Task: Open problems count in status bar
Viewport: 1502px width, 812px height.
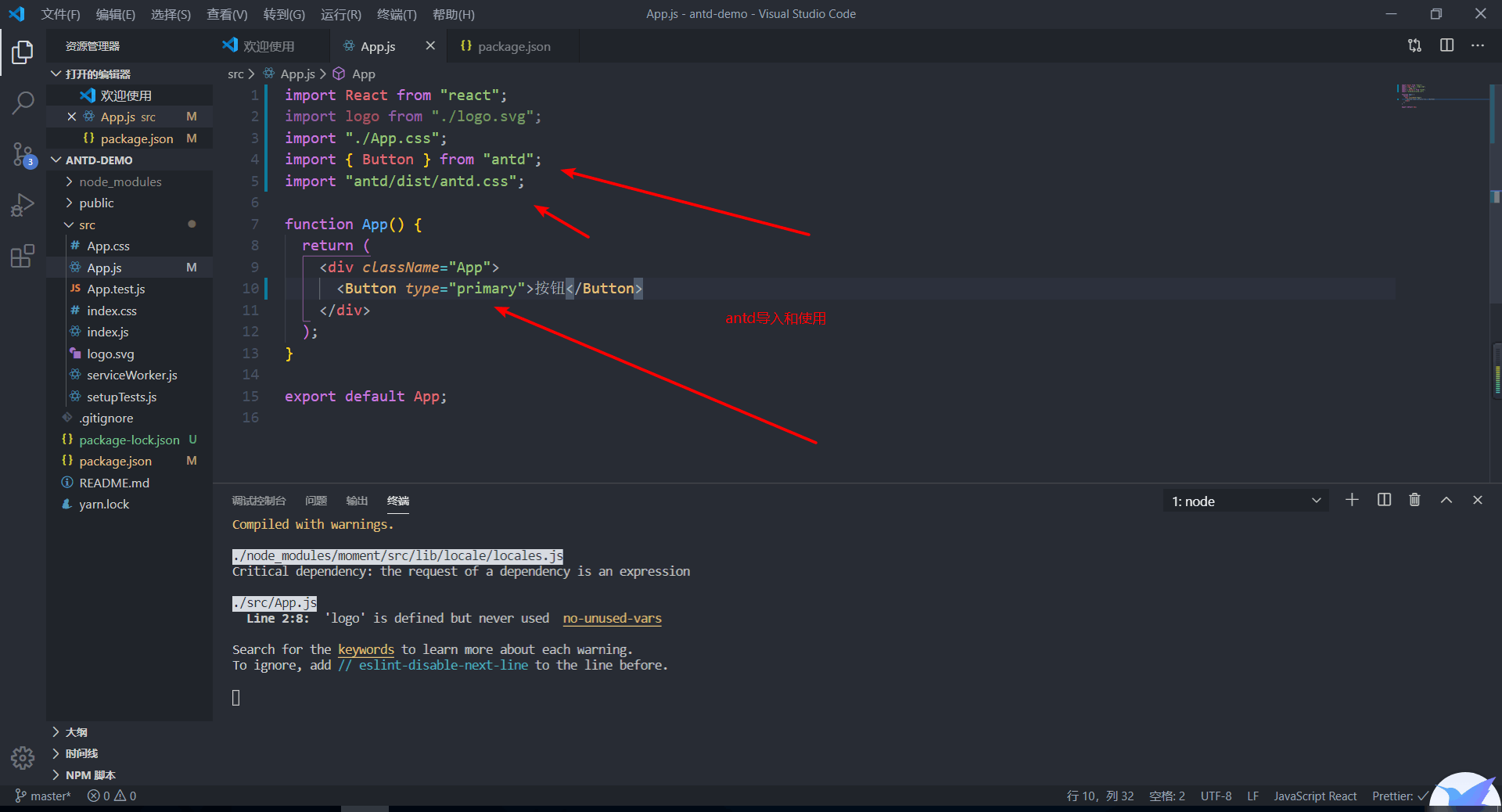Action: 112,796
